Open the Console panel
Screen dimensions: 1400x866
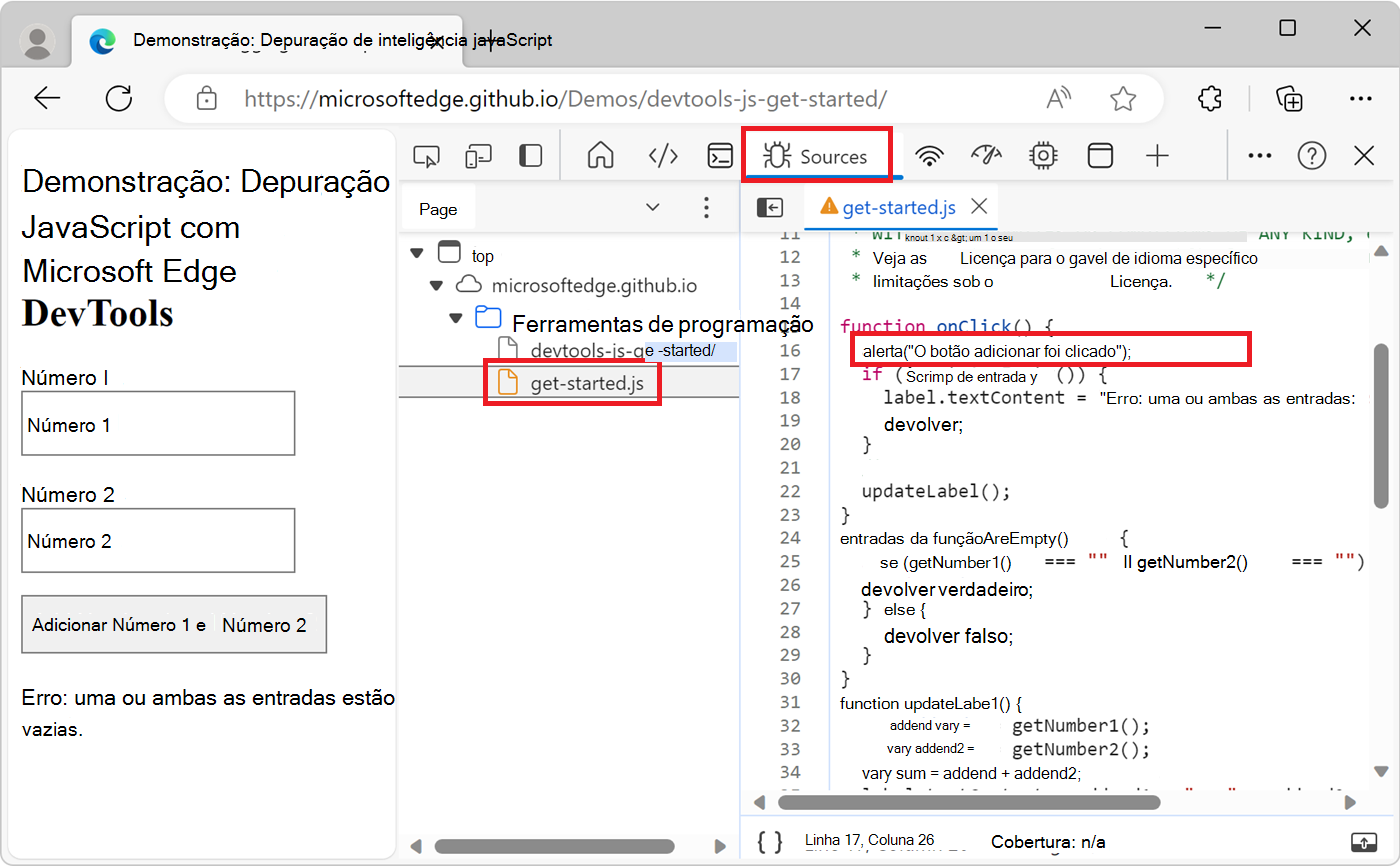tap(720, 155)
